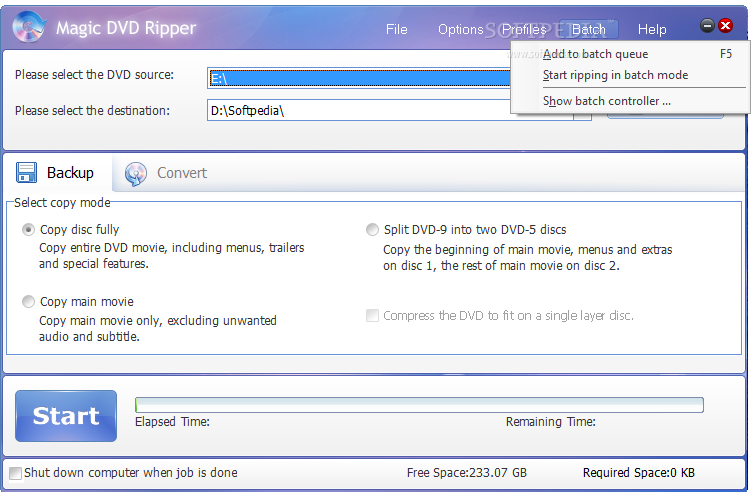The width and height of the screenshot is (751, 492).
Task: Switch to the Convert tab
Action: point(166,173)
